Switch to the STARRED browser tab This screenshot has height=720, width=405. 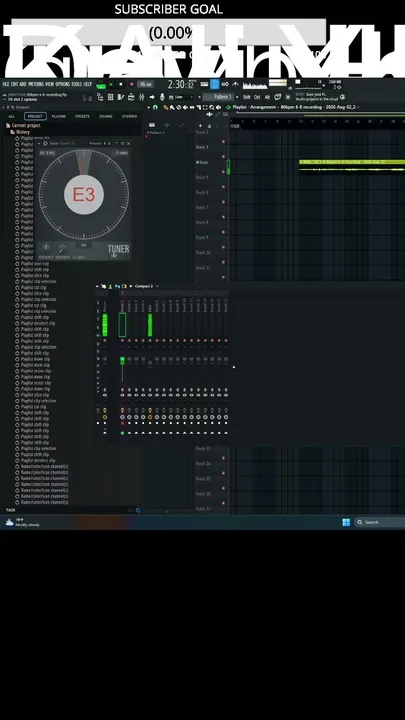[x=129, y=116]
